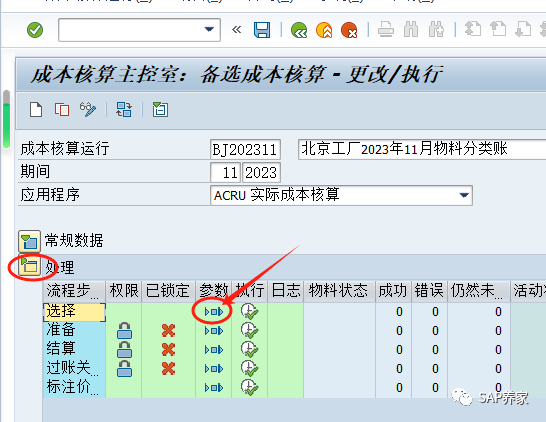Click the lock icon in 过账关 row
The width and height of the screenshot is (546, 422).
click(124, 368)
